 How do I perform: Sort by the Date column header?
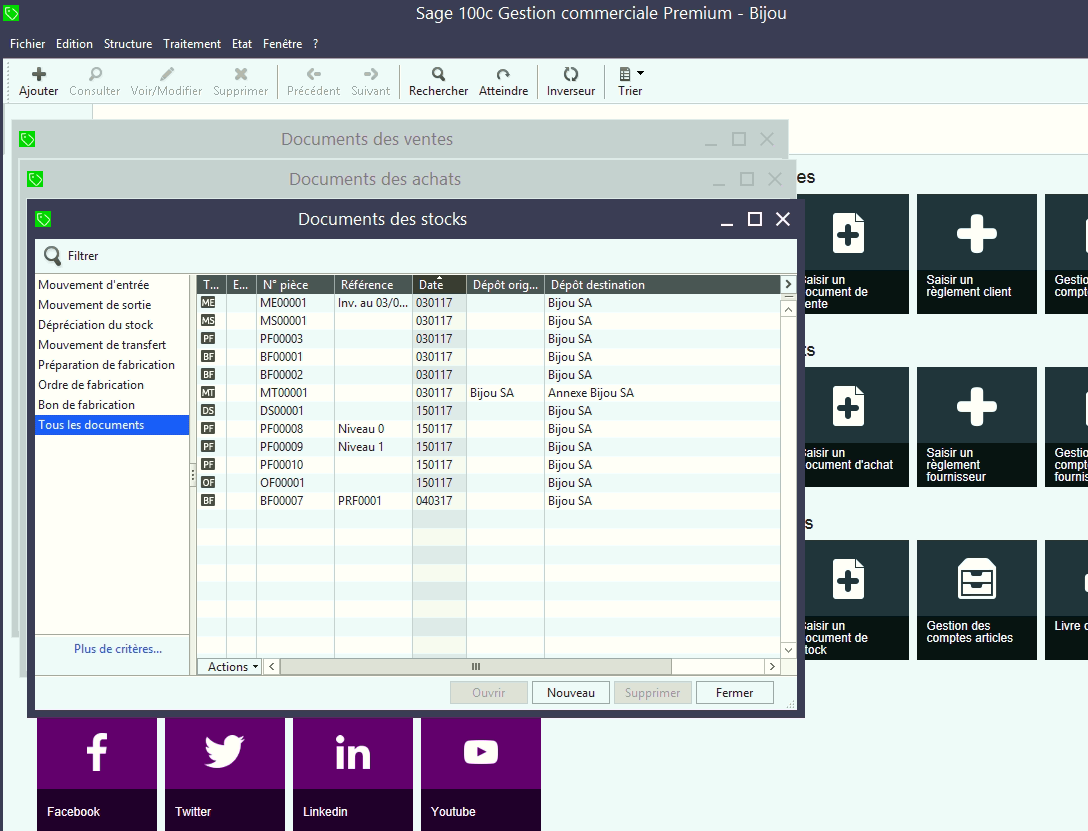[x=439, y=285]
